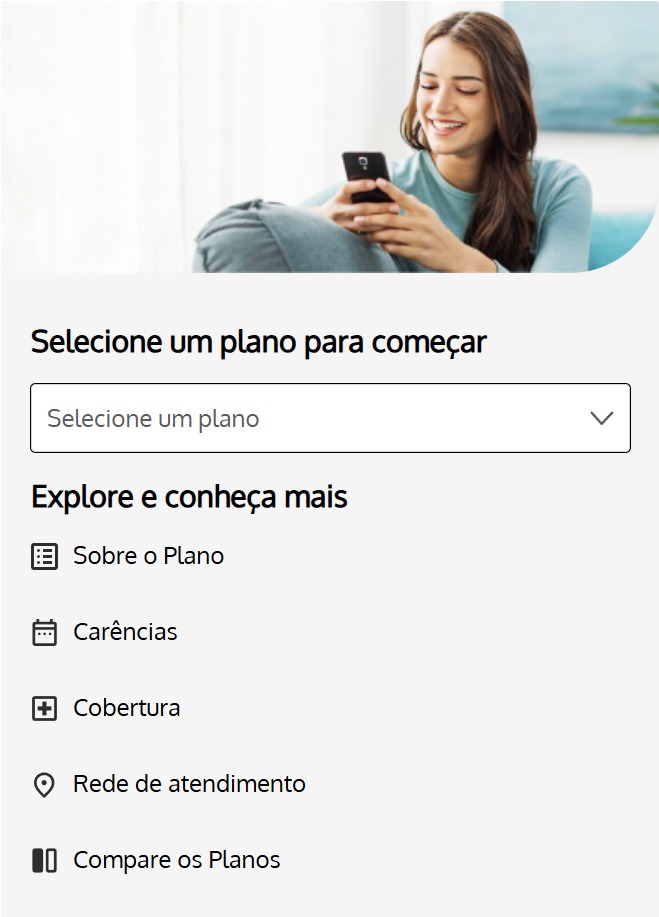Open the 'Sobre o Plano' link
This screenshot has width=659, height=917.
point(148,556)
